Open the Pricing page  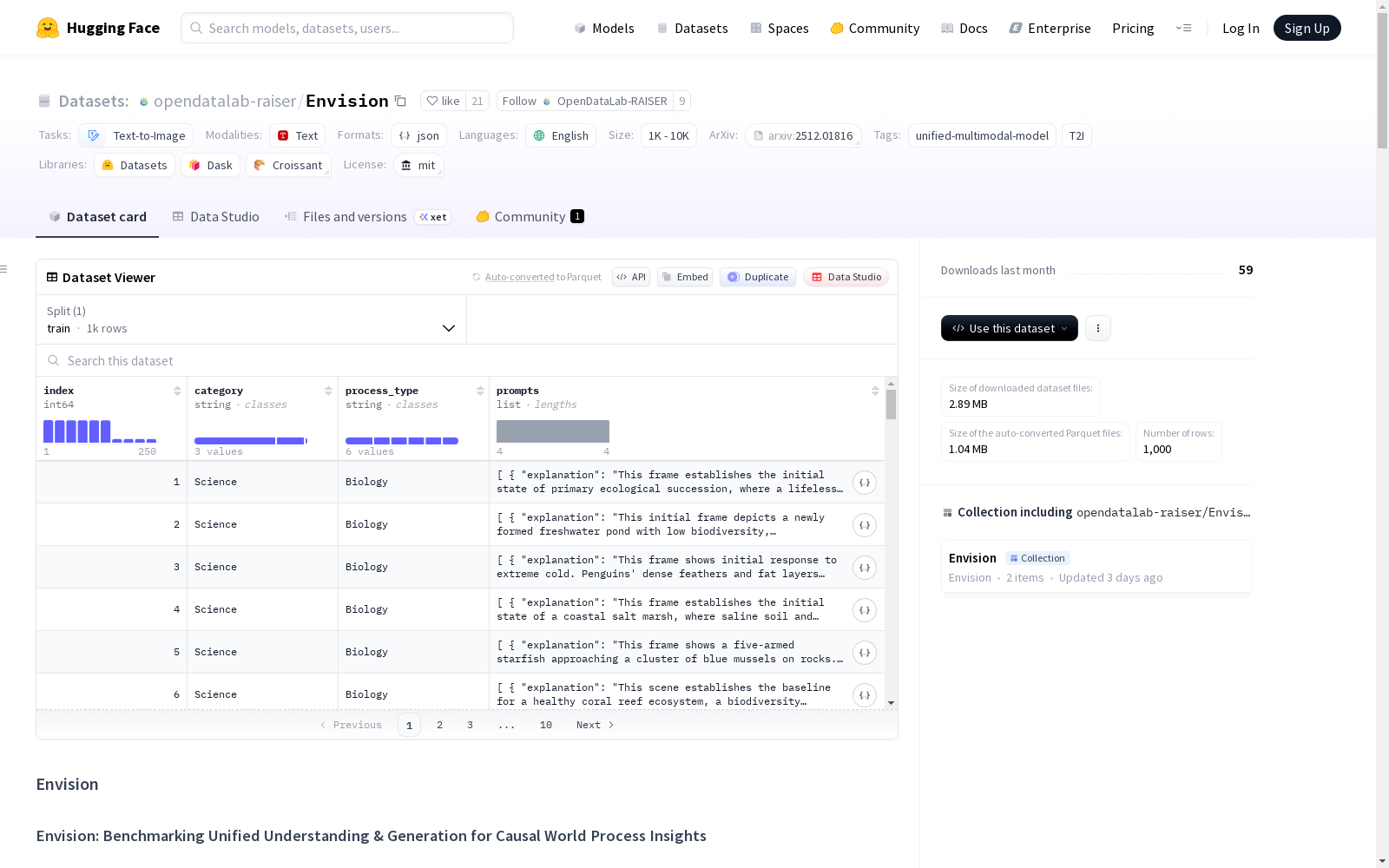[x=1133, y=28]
